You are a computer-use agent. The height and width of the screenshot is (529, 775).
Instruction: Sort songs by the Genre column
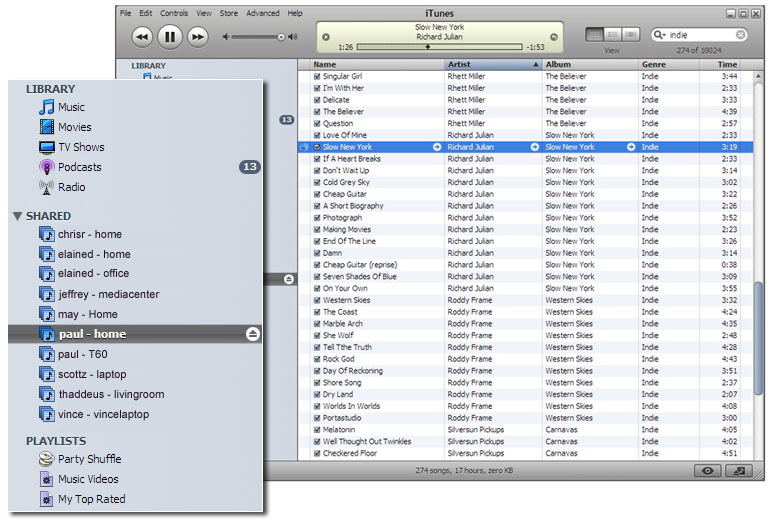point(669,65)
